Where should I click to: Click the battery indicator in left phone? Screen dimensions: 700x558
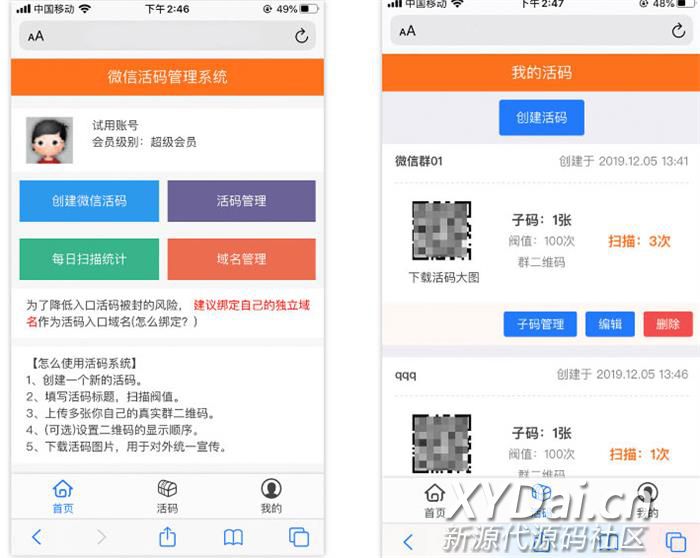click(309, 8)
